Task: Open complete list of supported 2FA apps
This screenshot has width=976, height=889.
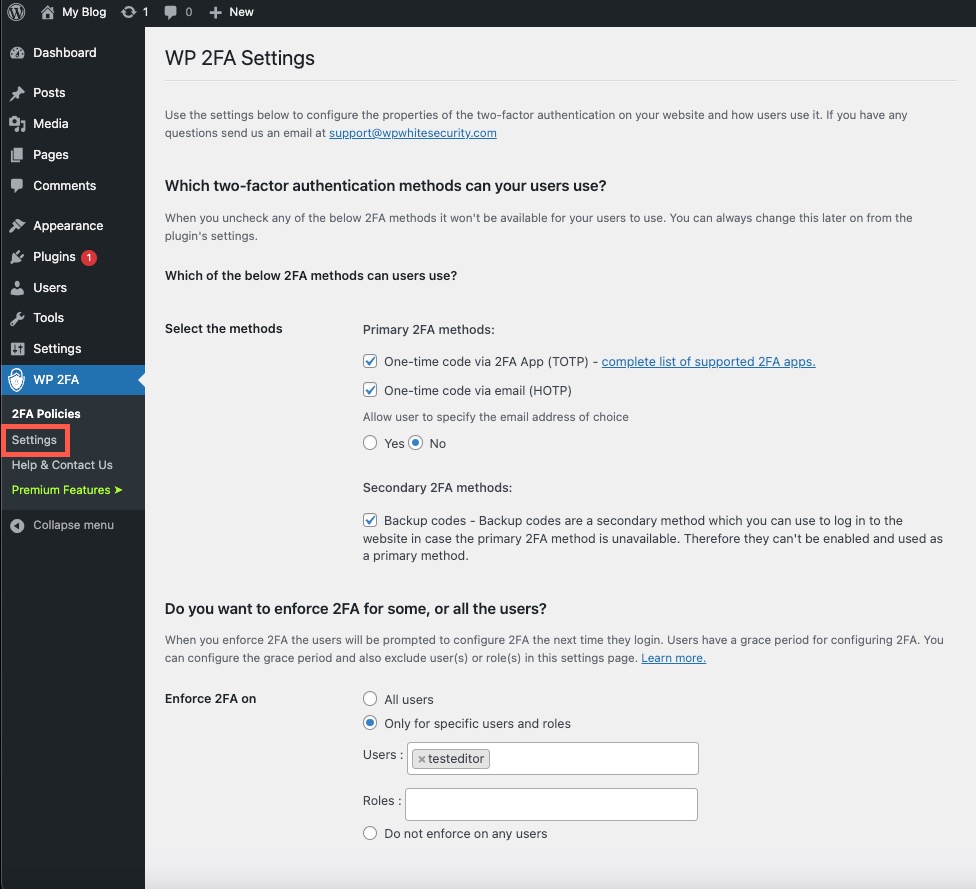Action: click(708, 362)
